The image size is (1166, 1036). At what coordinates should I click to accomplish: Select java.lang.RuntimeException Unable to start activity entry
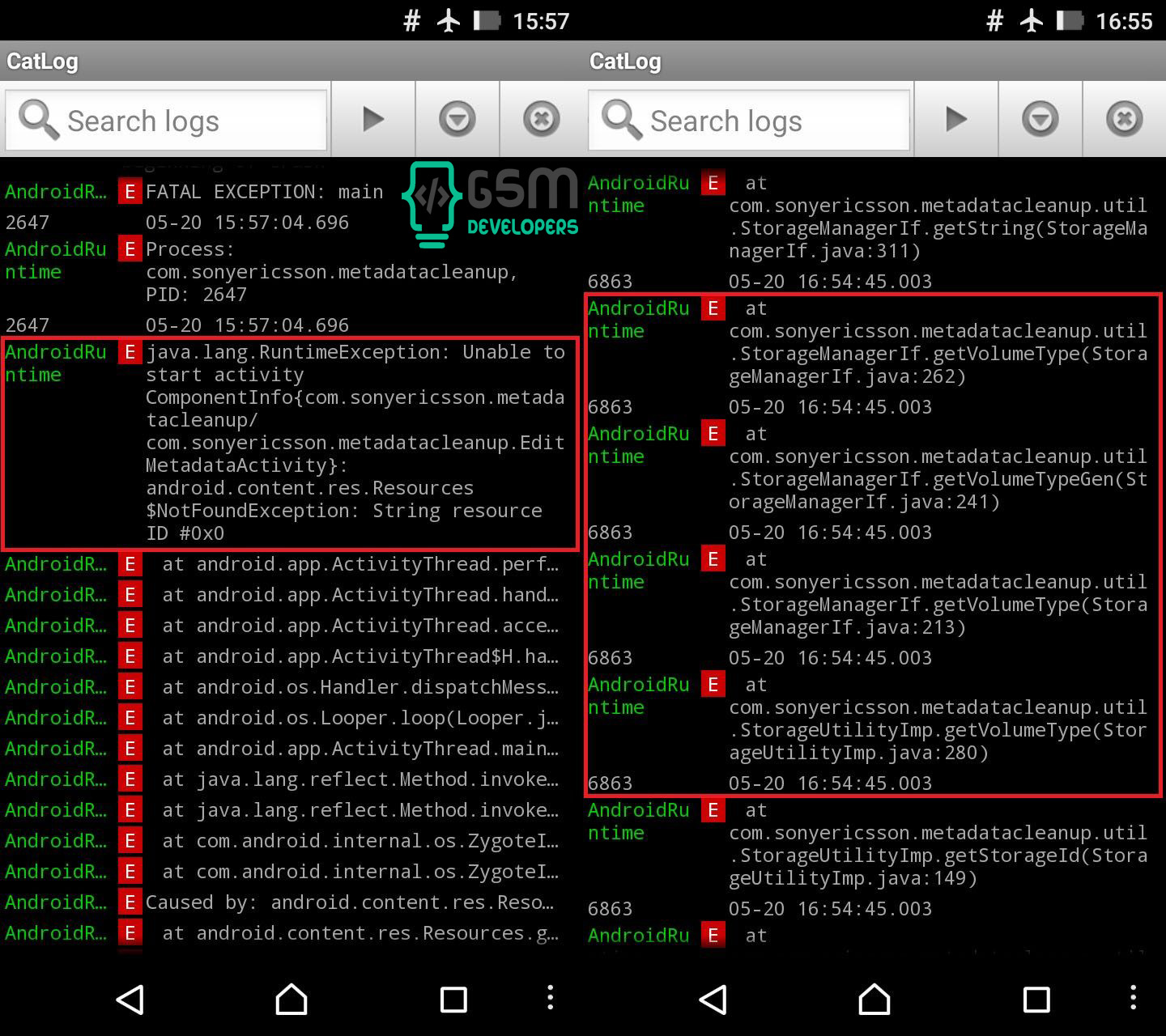click(x=291, y=443)
